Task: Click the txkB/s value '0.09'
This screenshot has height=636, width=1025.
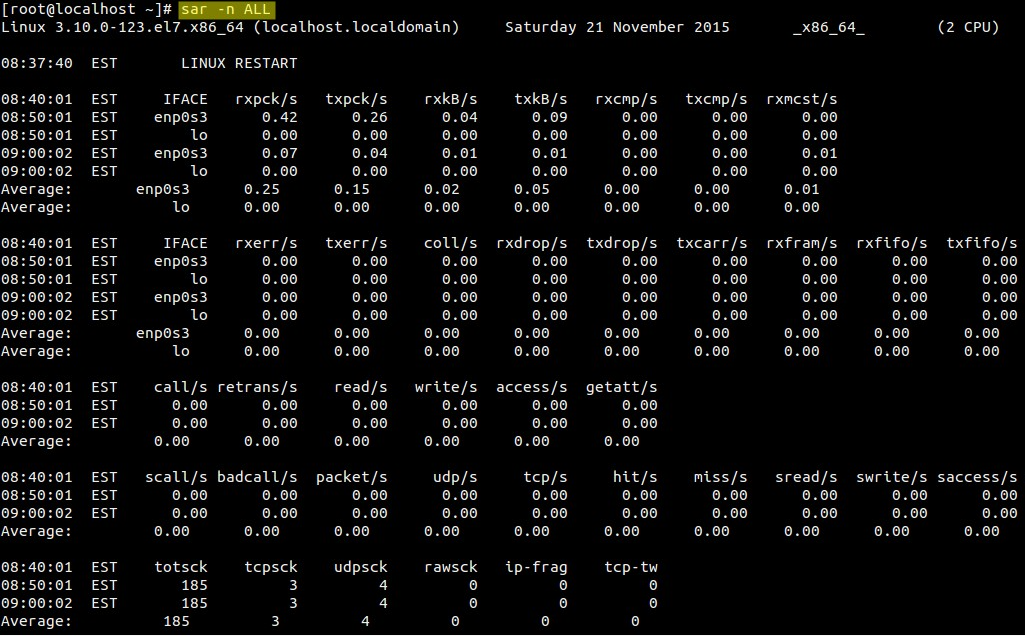Action: (x=550, y=118)
